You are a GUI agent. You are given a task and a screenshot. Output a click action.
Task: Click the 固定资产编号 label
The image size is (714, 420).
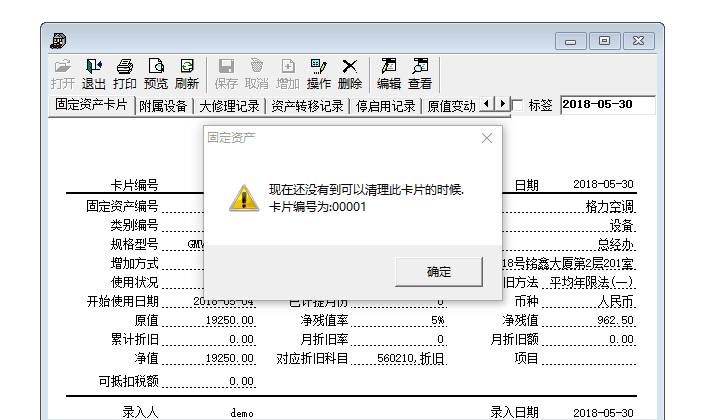[x=122, y=206]
